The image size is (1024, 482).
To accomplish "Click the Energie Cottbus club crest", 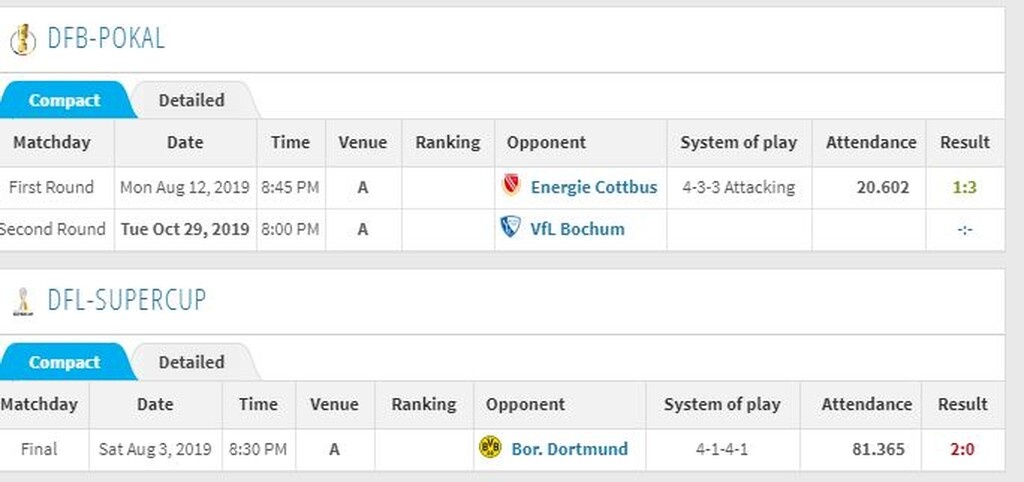I will [x=511, y=186].
